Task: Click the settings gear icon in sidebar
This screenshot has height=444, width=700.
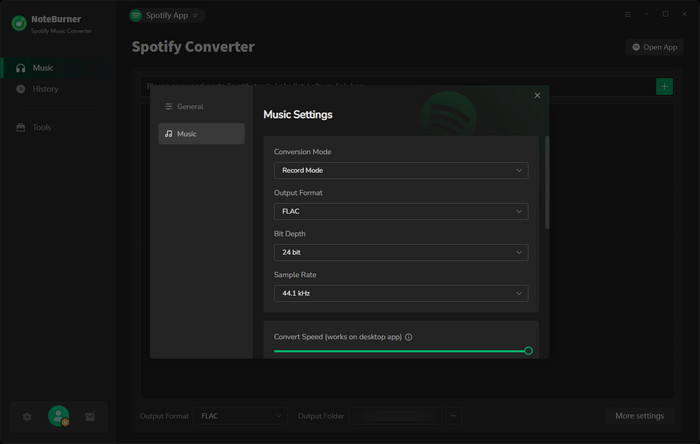Action: click(x=27, y=416)
